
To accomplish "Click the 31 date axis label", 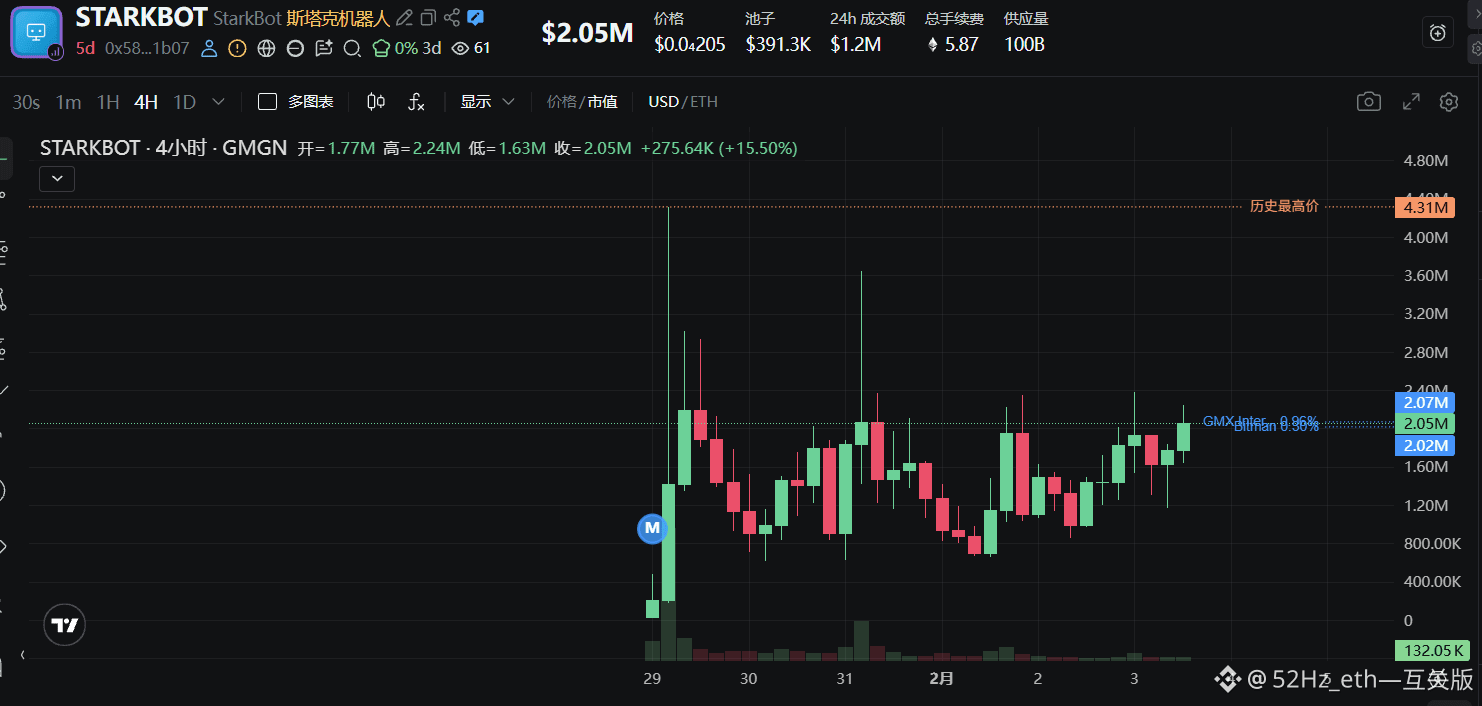I will [845, 678].
